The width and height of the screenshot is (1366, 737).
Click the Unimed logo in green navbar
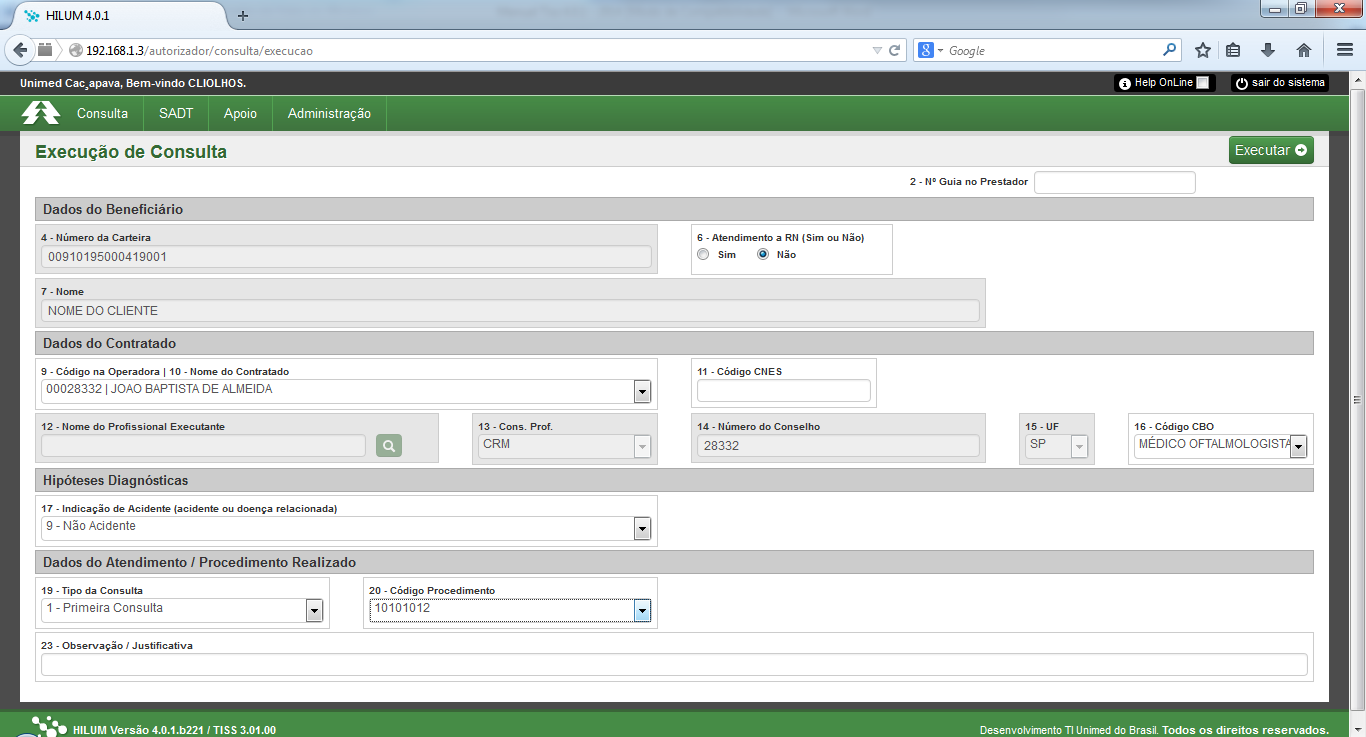point(41,113)
